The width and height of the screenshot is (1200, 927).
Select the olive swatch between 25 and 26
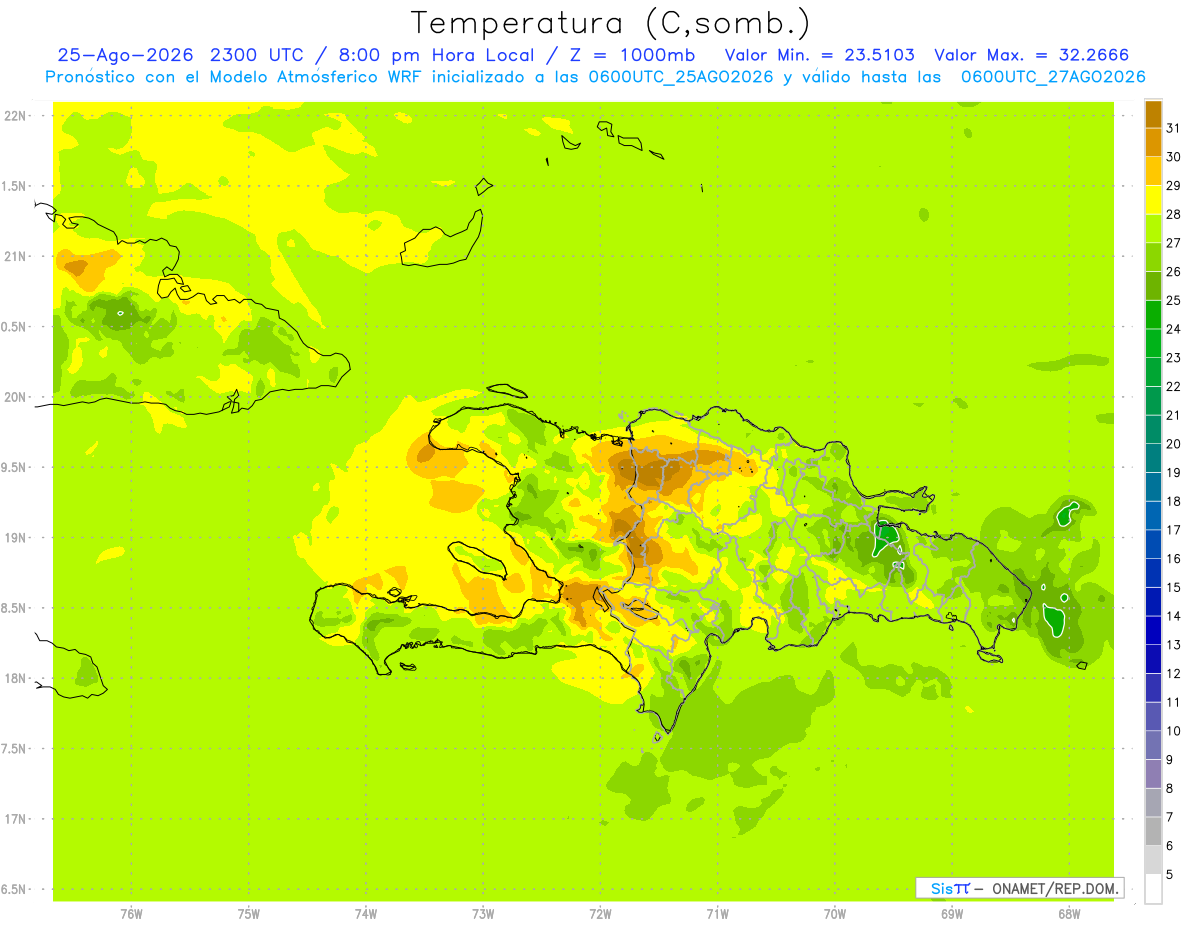[1153, 286]
